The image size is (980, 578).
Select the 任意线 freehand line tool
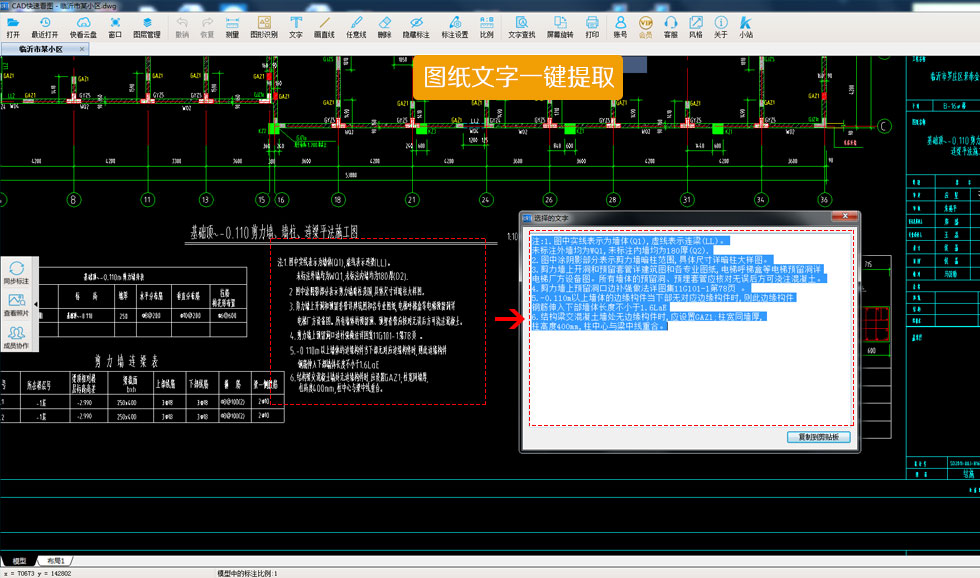point(356,25)
